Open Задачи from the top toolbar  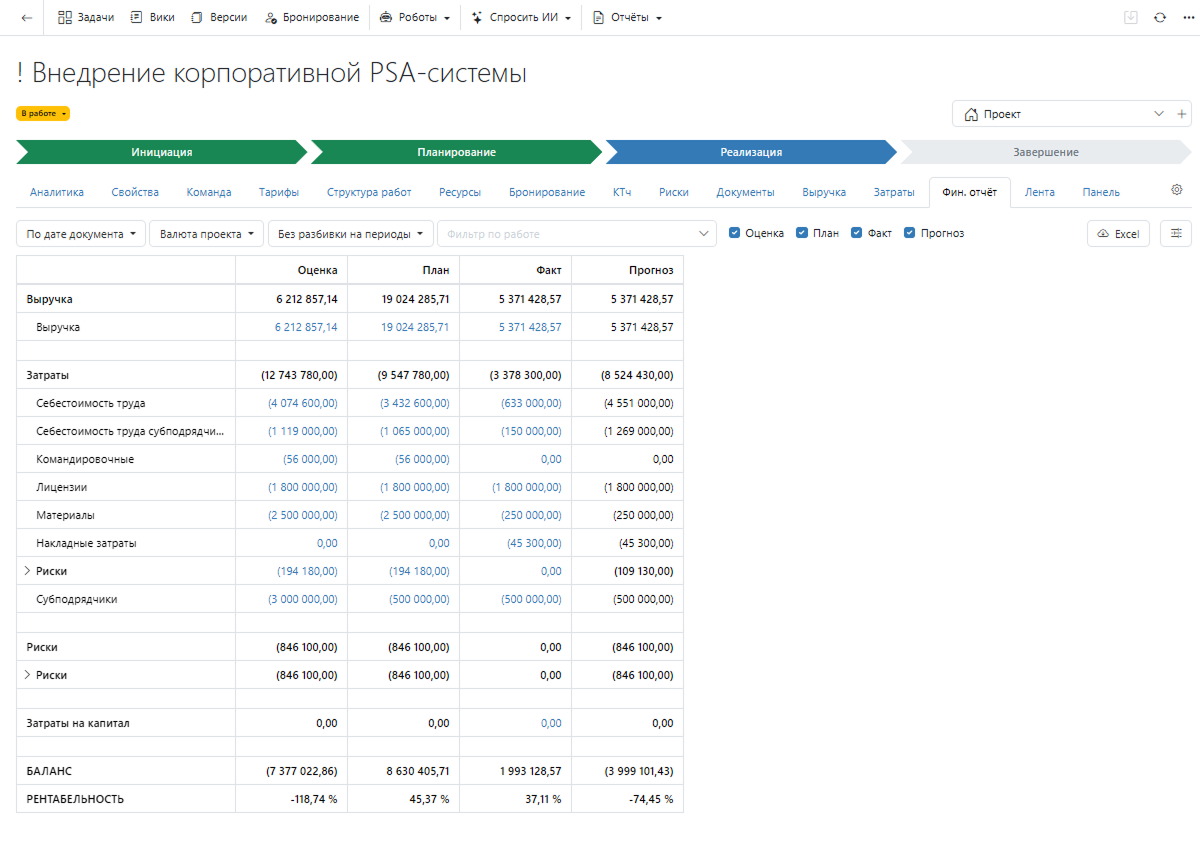tap(86, 18)
